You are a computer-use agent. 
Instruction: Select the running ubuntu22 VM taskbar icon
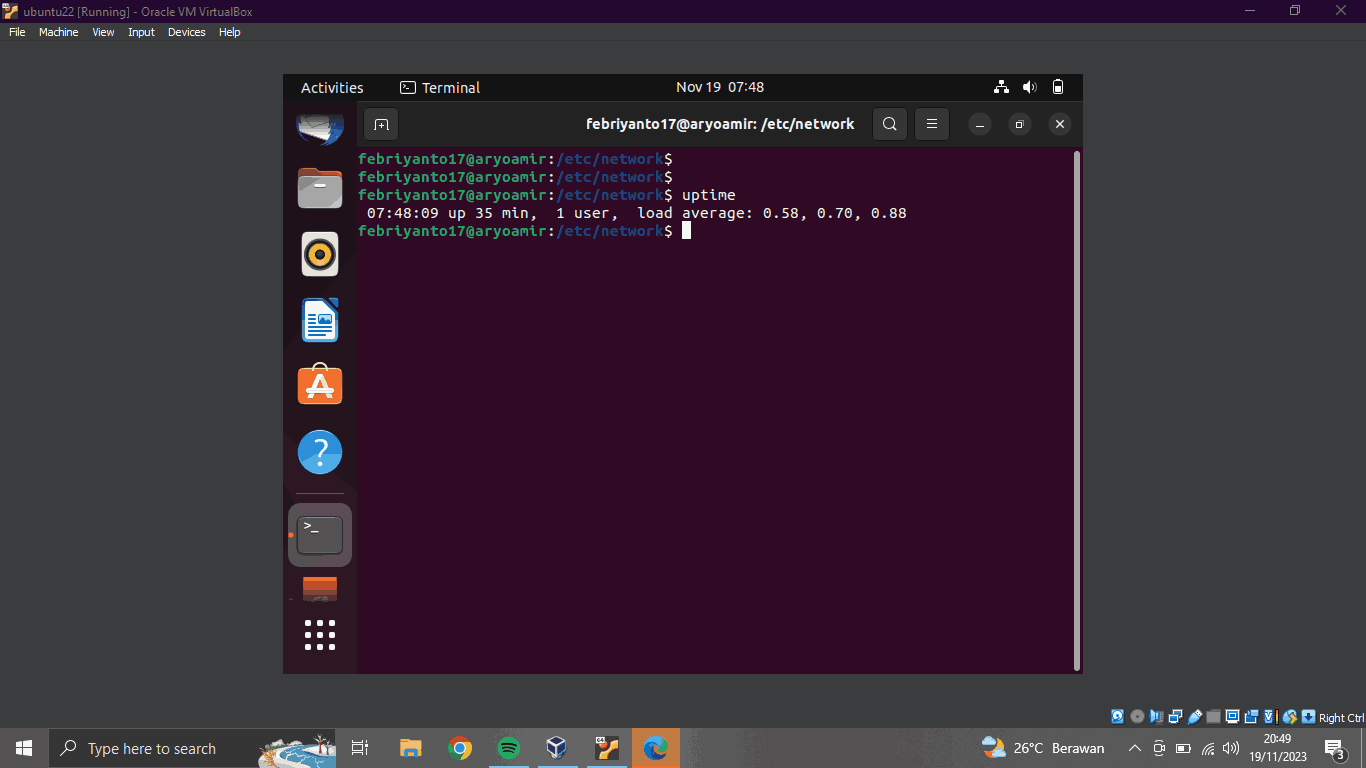[x=606, y=748]
